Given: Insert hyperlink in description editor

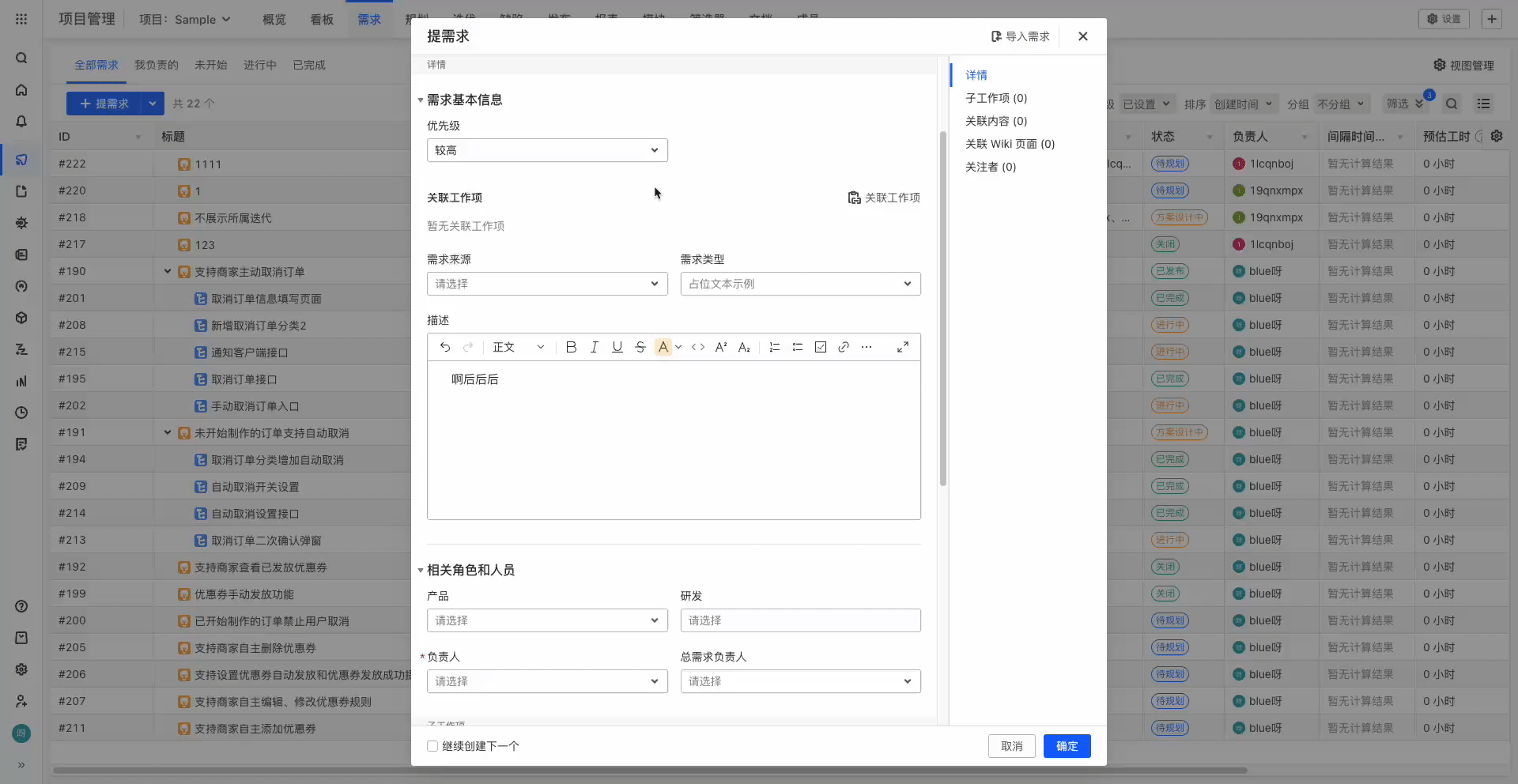Looking at the screenshot, I should 843,347.
